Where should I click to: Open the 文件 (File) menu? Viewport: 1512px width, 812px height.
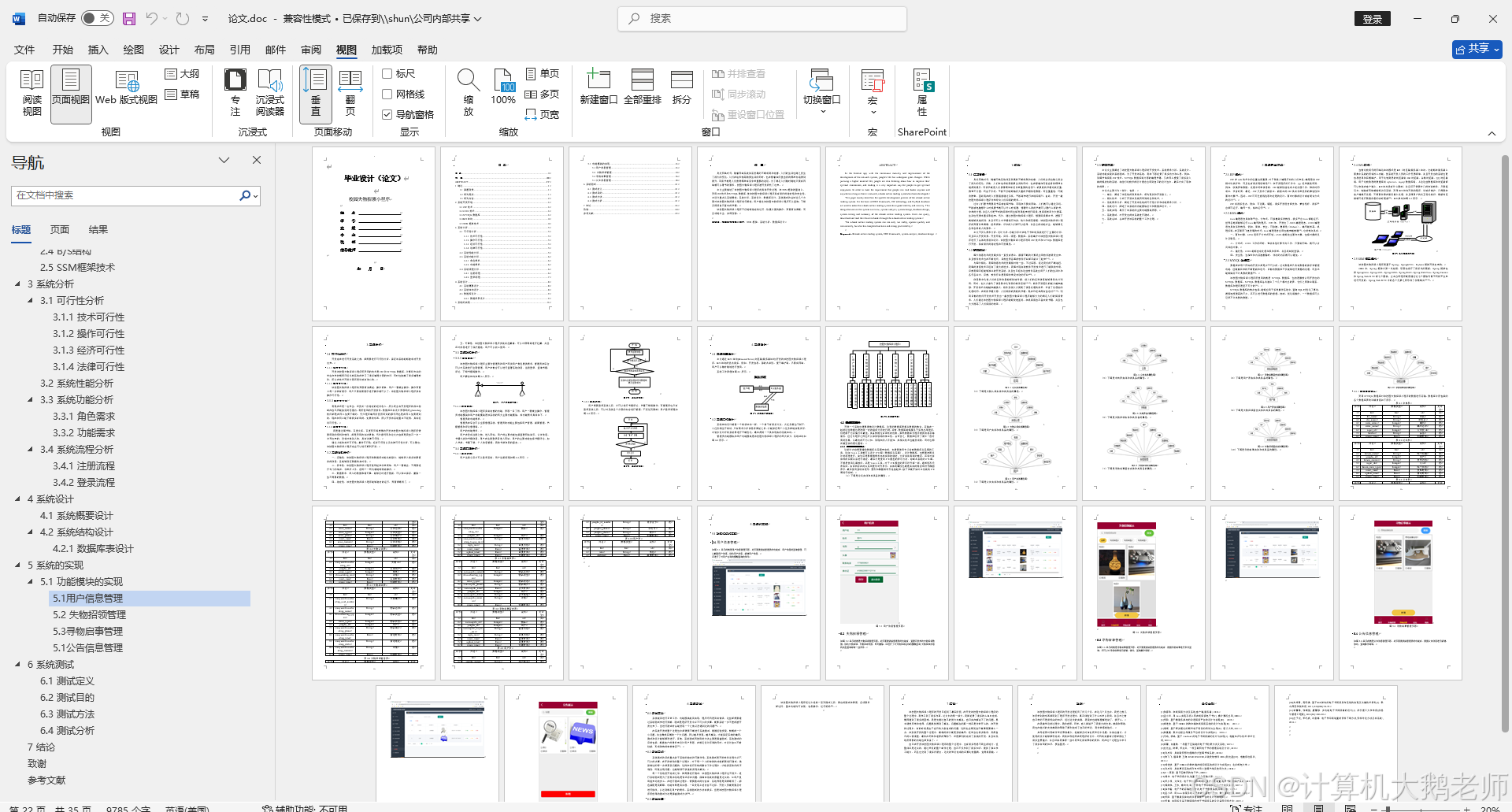[24, 50]
